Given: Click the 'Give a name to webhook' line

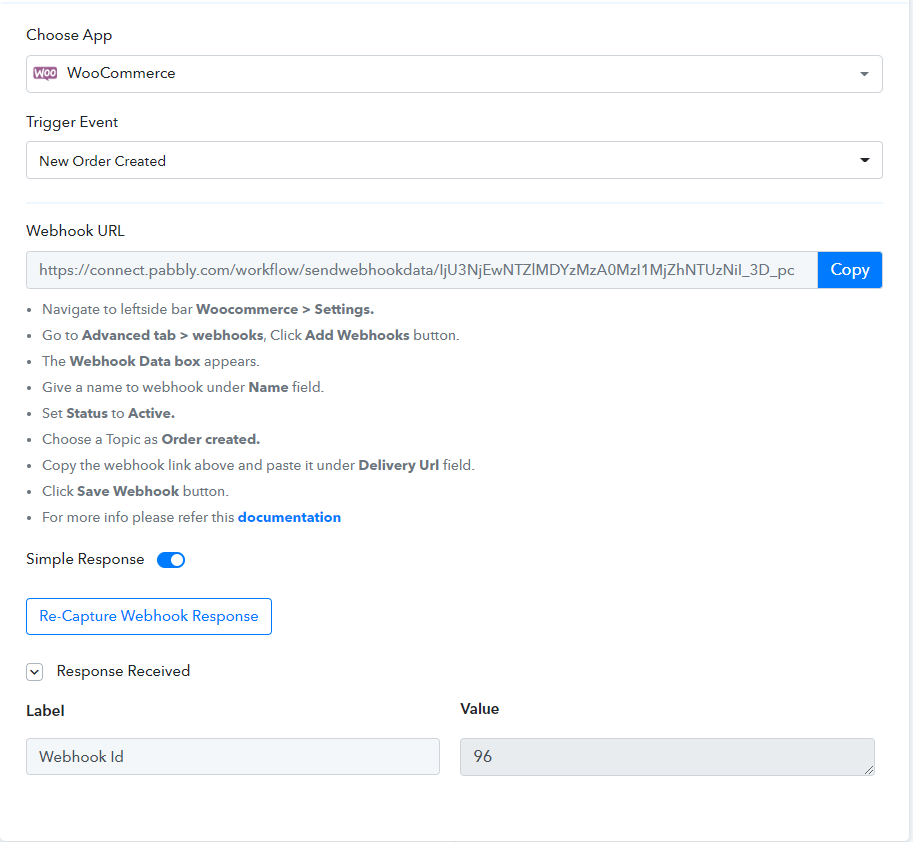Looking at the screenshot, I should pyautogui.click(x=183, y=387).
